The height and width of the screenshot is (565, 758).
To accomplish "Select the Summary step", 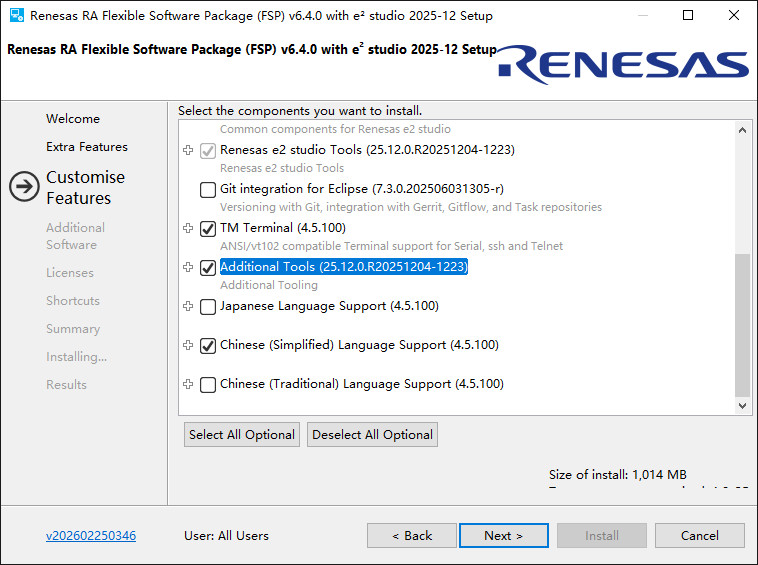I will pos(73,329).
